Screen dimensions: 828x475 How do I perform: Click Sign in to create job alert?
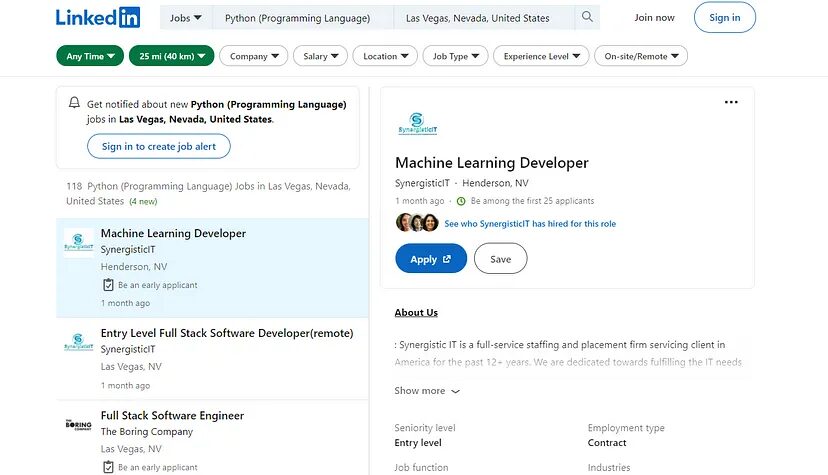[158, 146]
